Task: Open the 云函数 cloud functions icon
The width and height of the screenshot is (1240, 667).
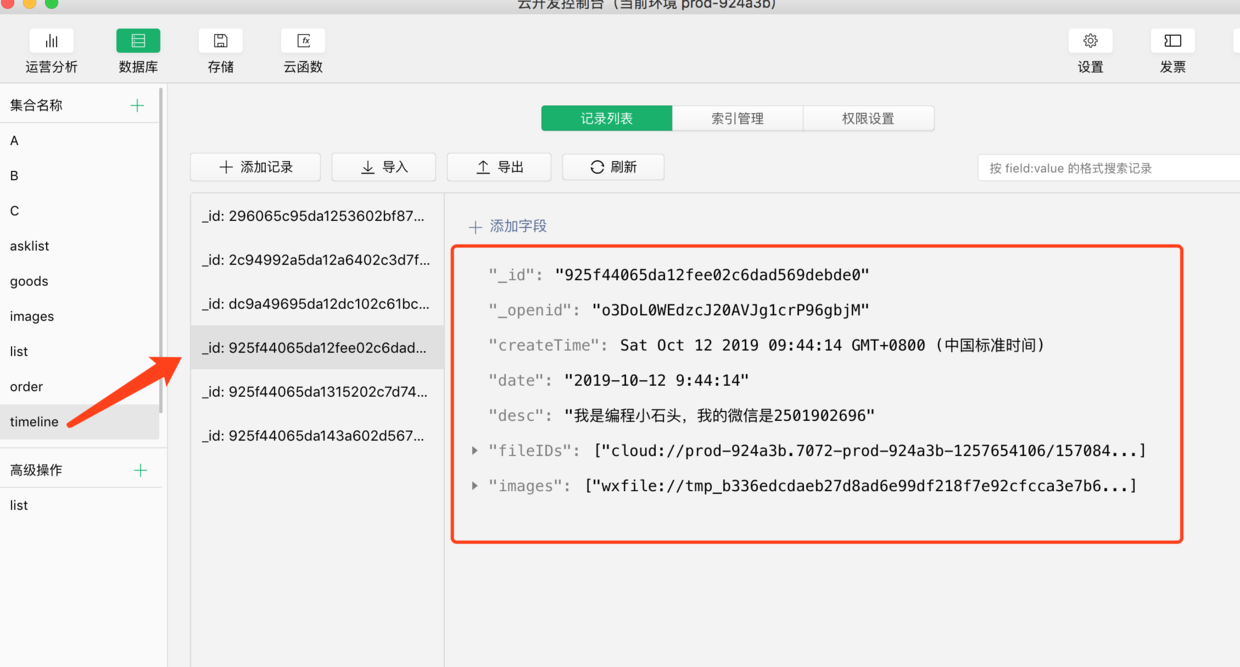Action: (303, 41)
